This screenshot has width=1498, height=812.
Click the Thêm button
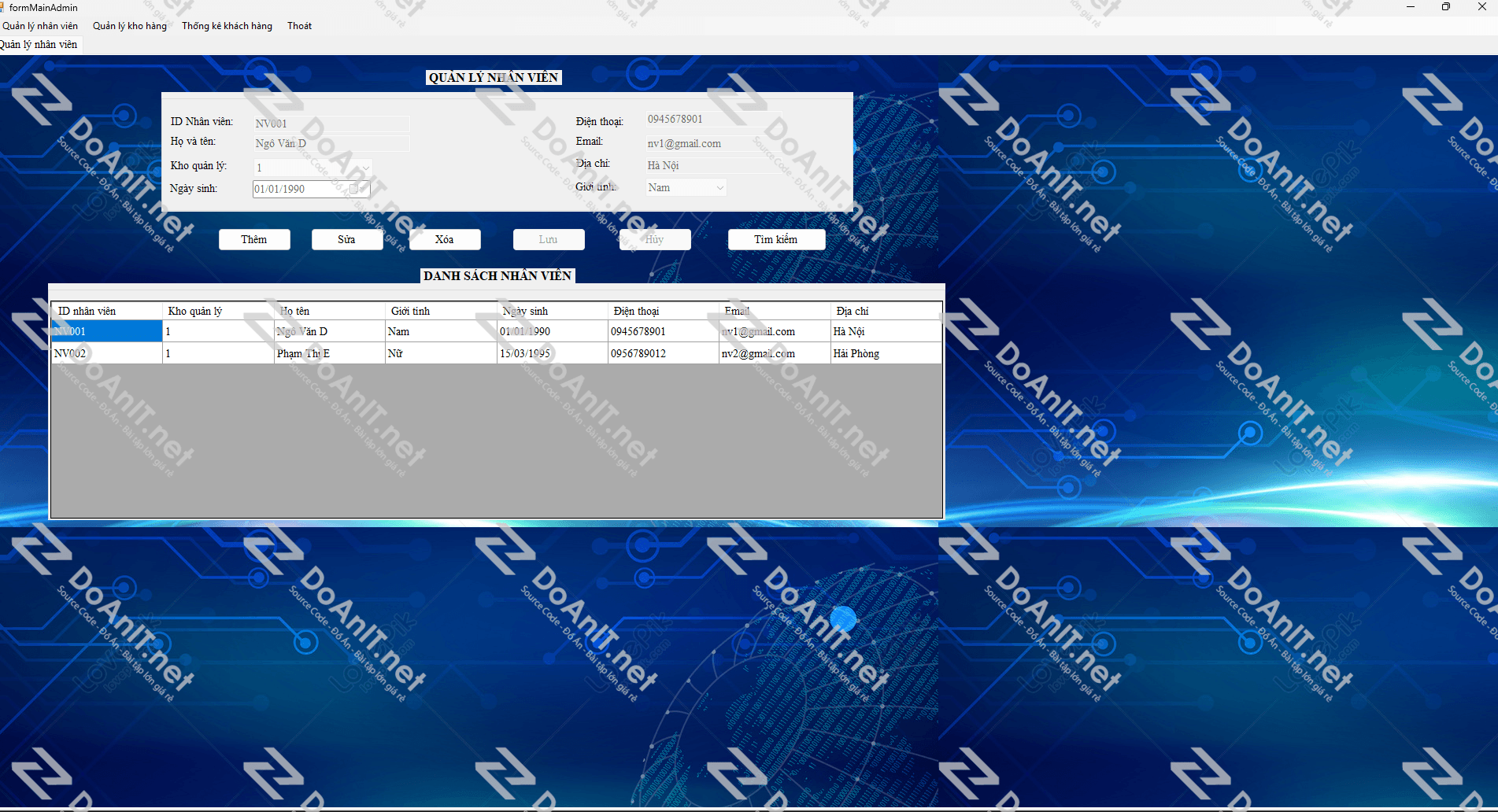pos(254,240)
